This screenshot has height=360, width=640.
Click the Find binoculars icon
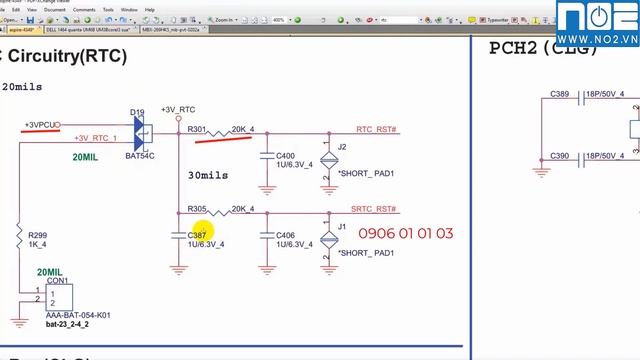358,20
